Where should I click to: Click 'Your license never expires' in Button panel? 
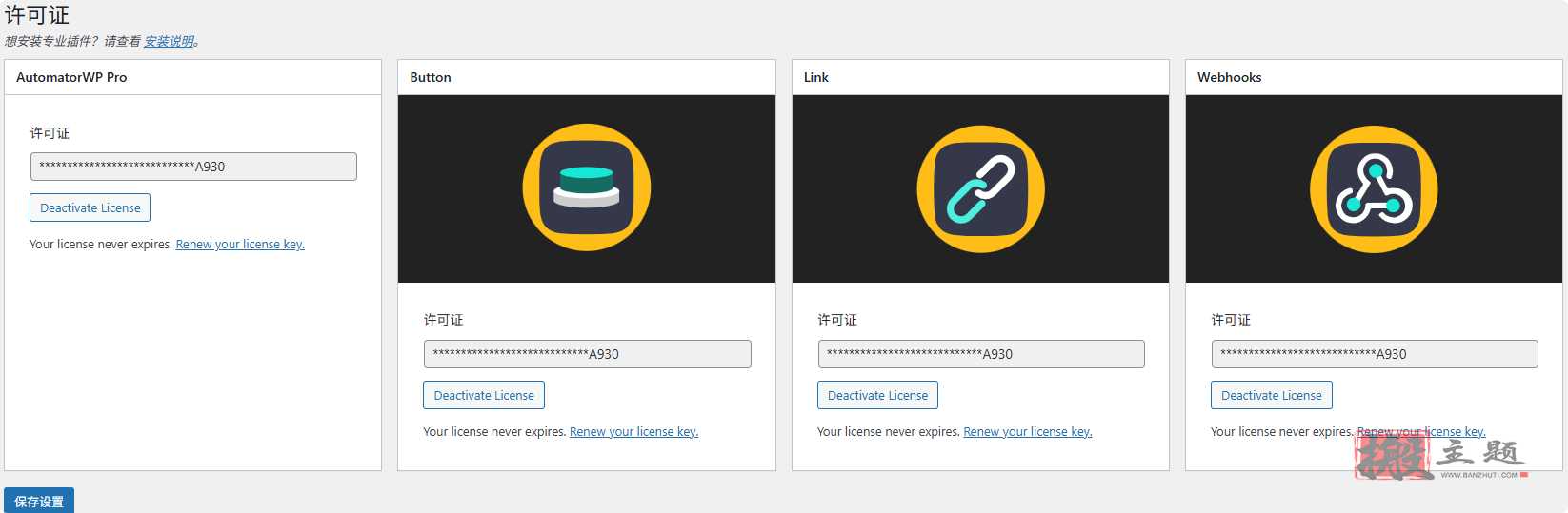[x=494, y=432]
